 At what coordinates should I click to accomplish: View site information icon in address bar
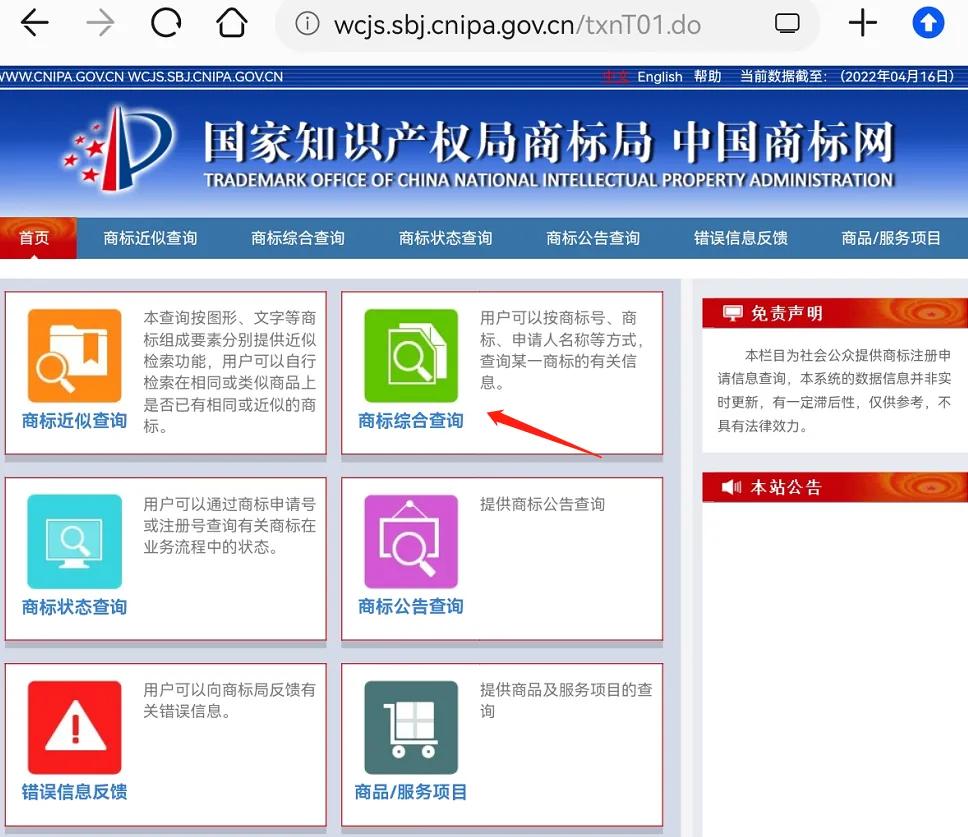307,24
